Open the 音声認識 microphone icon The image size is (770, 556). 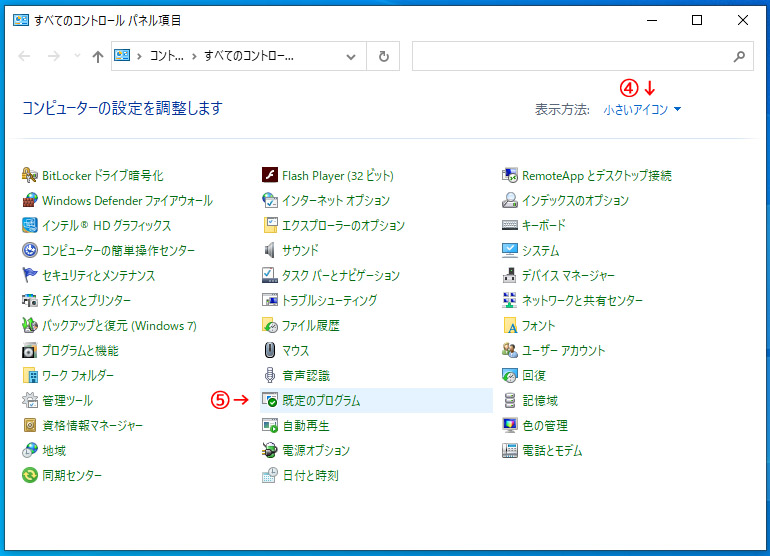pos(270,375)
